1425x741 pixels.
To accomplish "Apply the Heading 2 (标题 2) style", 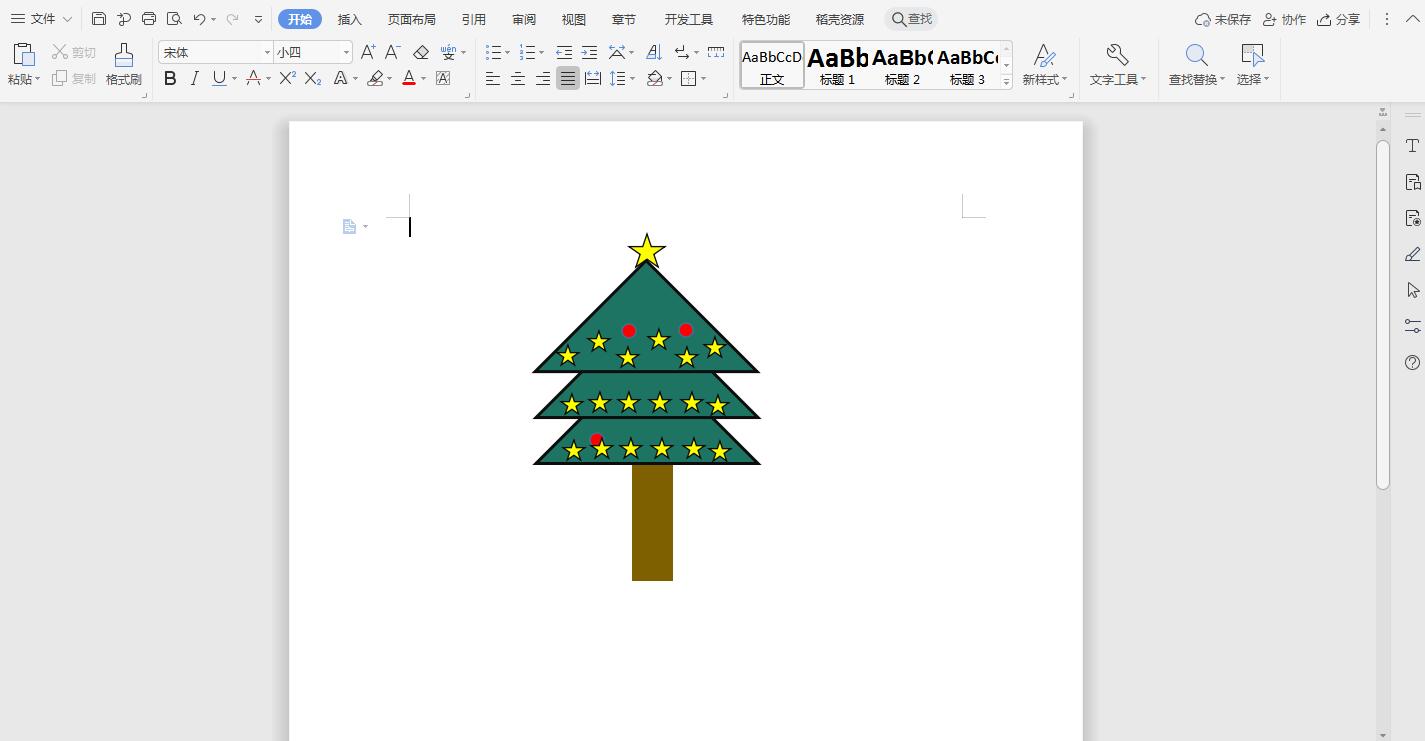I will pos(902,66).
